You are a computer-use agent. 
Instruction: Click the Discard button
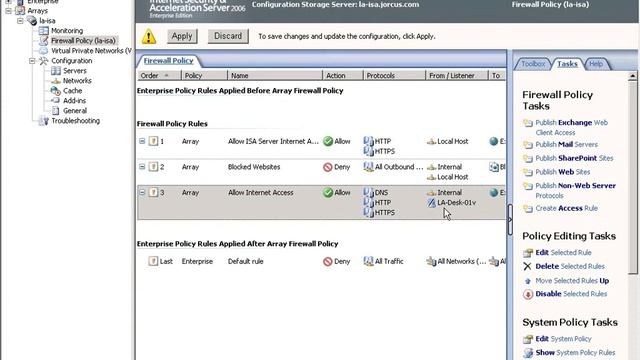[x=228, y=36]
